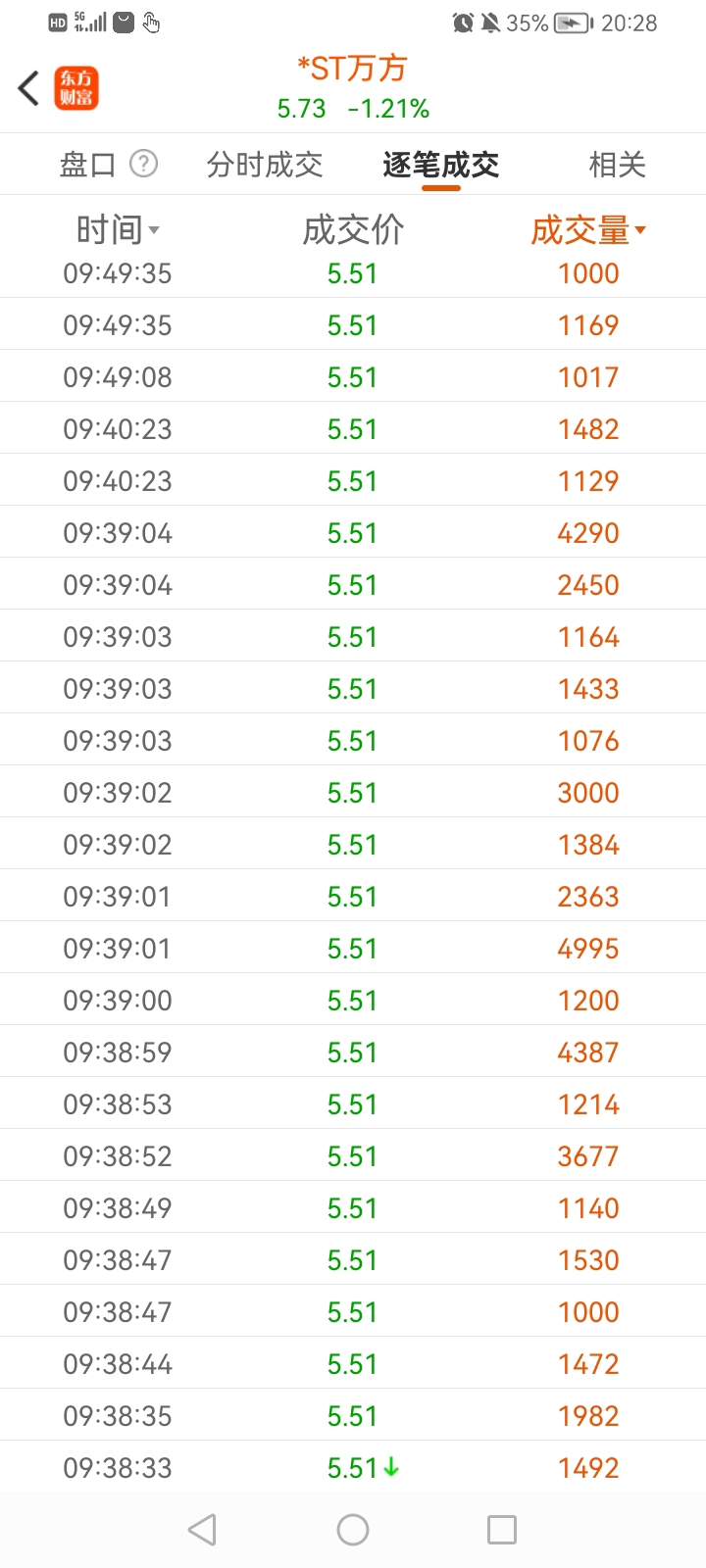Screen dimensions: 706x1568
Task: Open the 分时成交 tab
Action: pyautogui.click(x=265, y=165)
